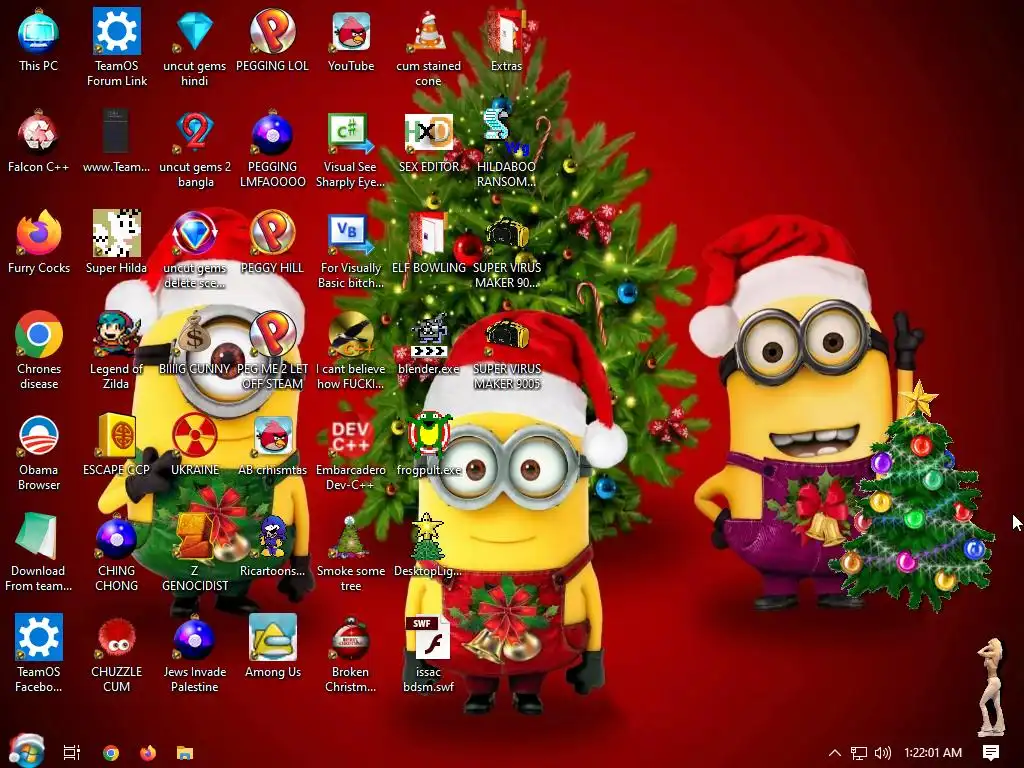Launch Firefox from the taskbar
Screen dimensions: 1024x768
tap(148, 753)
